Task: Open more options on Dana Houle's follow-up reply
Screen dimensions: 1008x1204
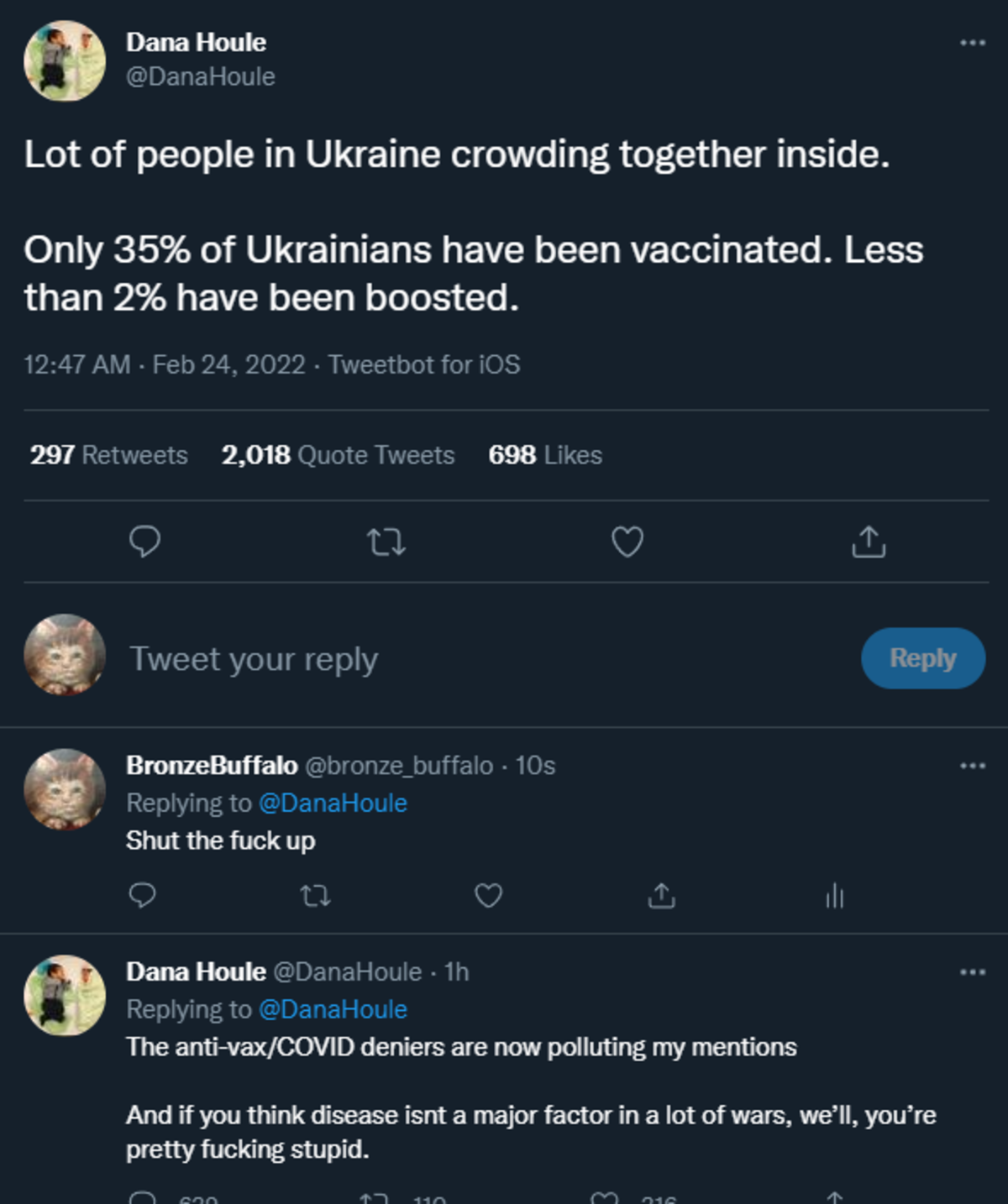Action: click(x=972, y=972)
